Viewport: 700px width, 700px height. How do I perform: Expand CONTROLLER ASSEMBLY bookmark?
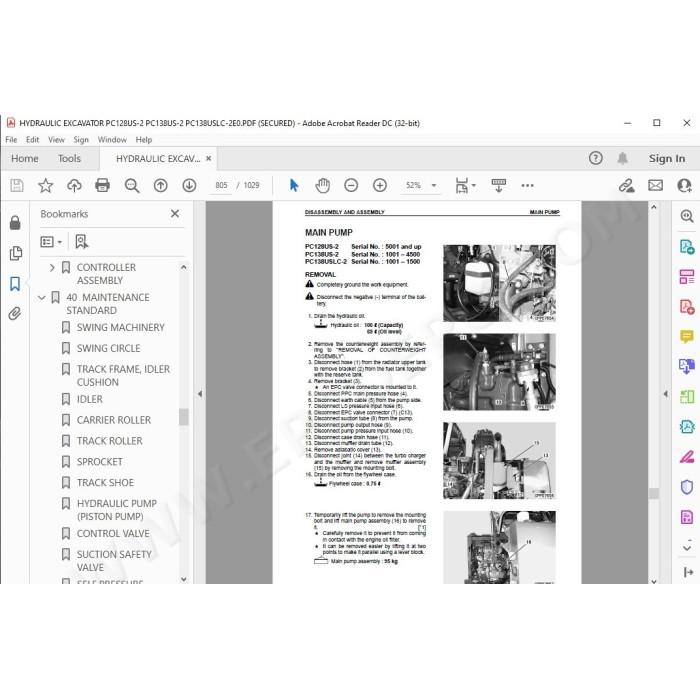52,267
